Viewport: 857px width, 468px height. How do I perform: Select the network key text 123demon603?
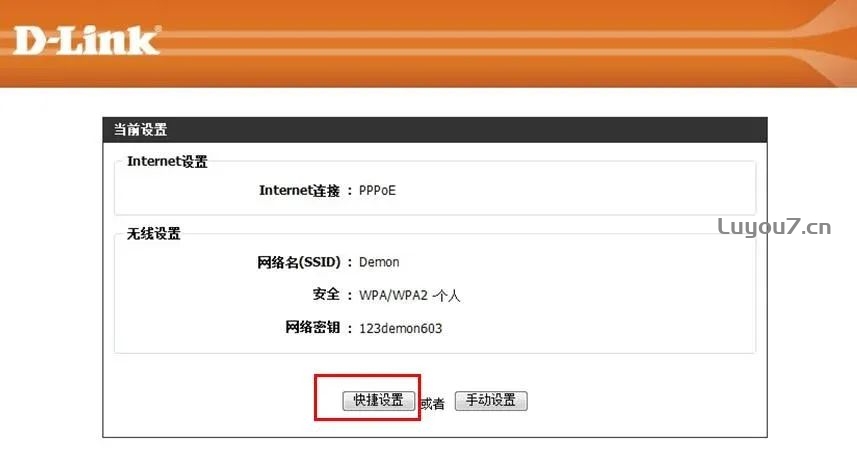pyautogui.click(x=400, y=329)
